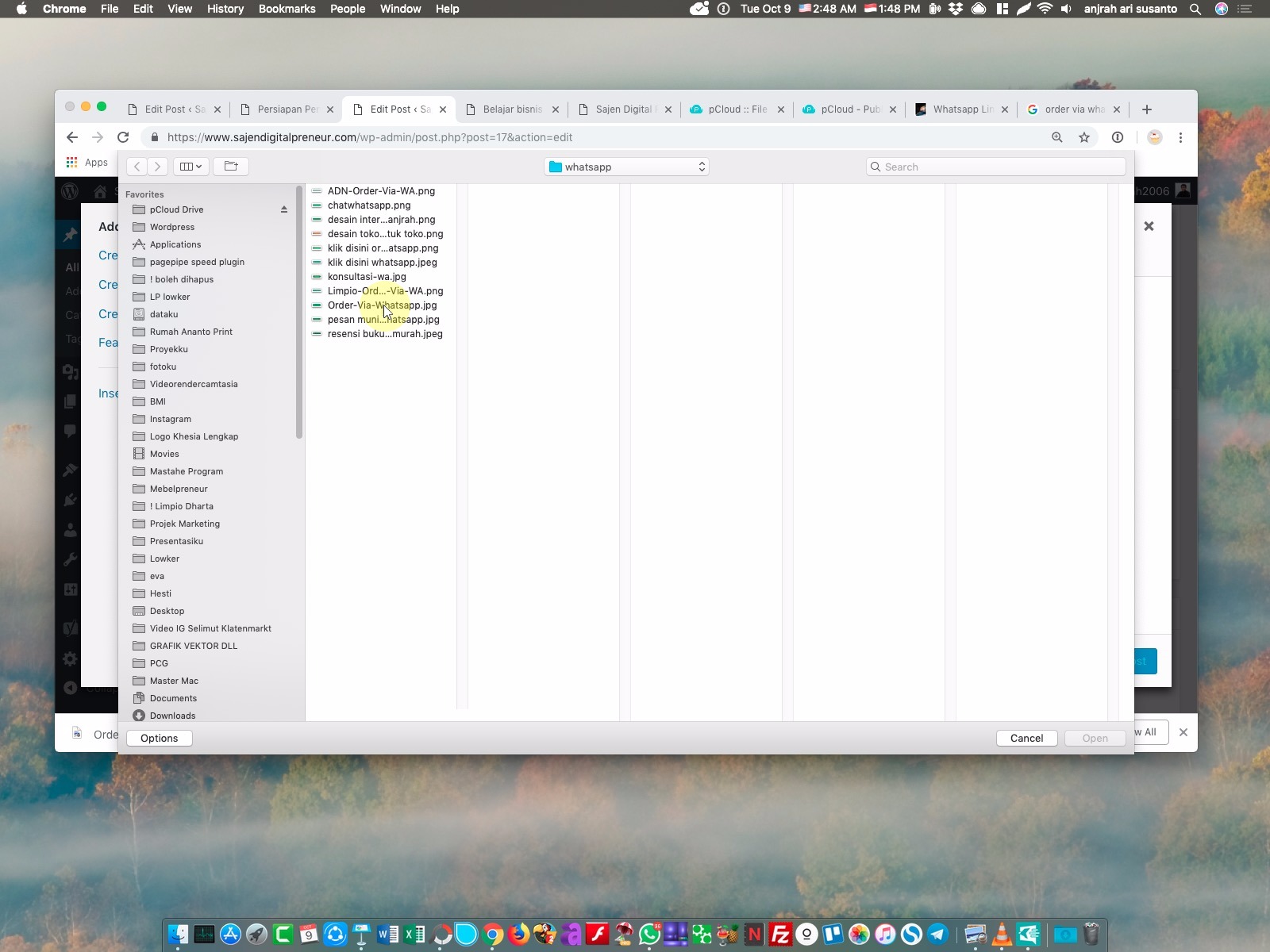This screenshot has width=1270, height=952.
Task: Open FileZilla from the Dock
Action: click(x=780, y=935)
